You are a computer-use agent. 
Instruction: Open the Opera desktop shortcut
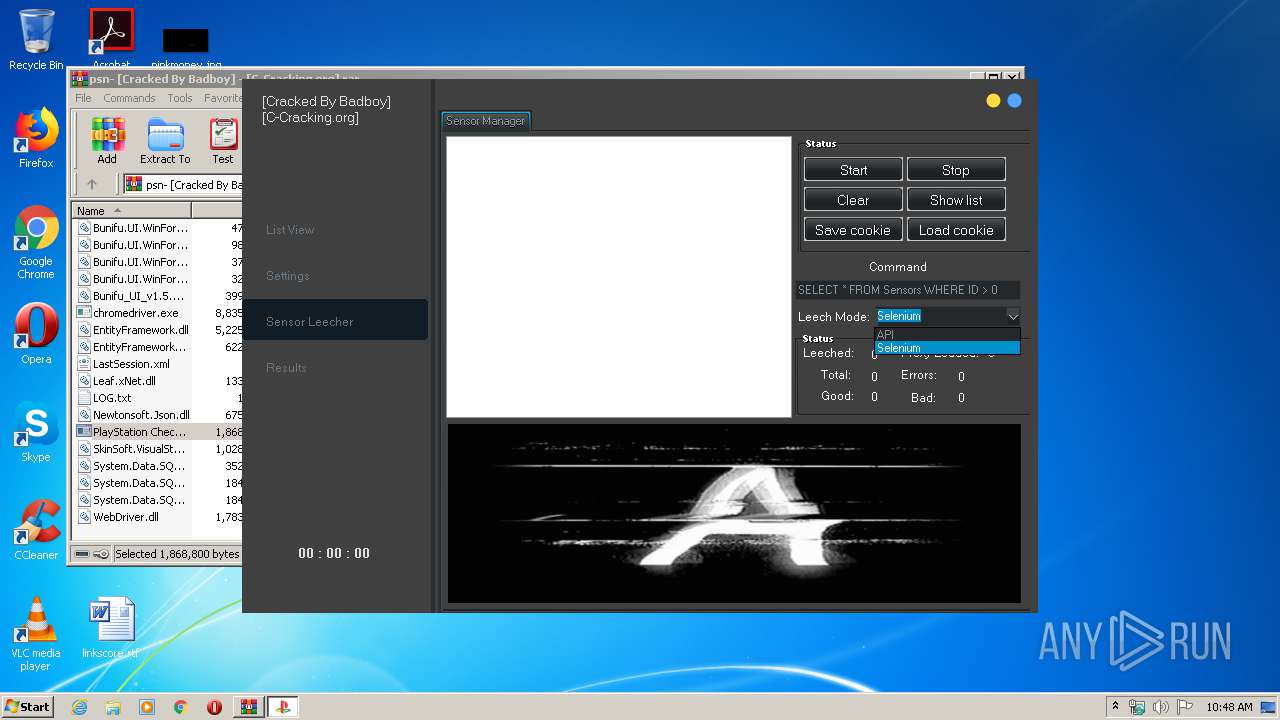click(x=36, y=334)
